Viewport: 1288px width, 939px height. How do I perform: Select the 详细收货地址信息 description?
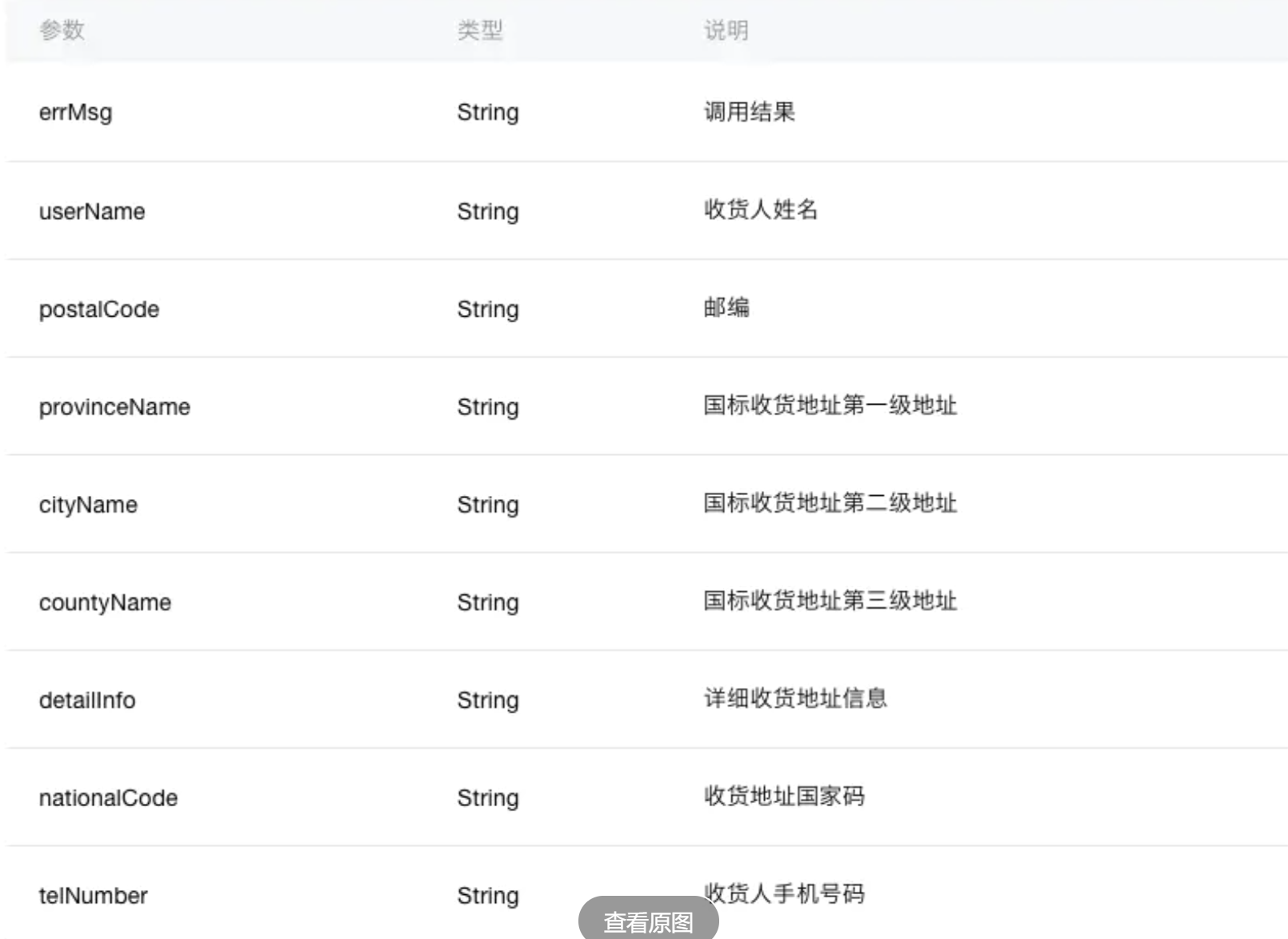pos(796,698)
